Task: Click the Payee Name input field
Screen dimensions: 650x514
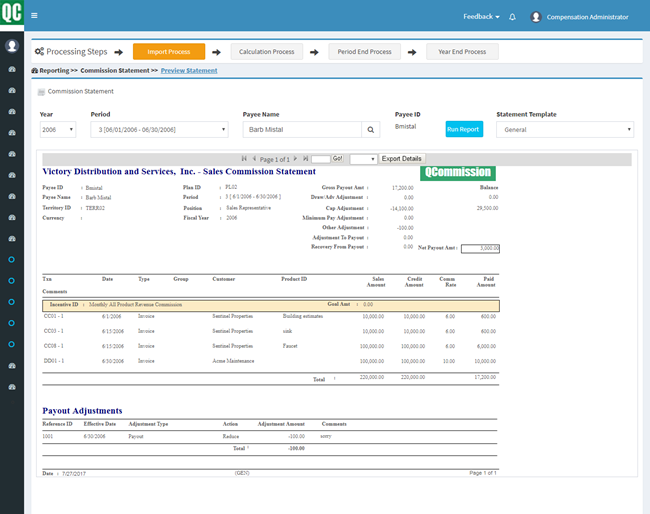Action: tap(302, 130)
